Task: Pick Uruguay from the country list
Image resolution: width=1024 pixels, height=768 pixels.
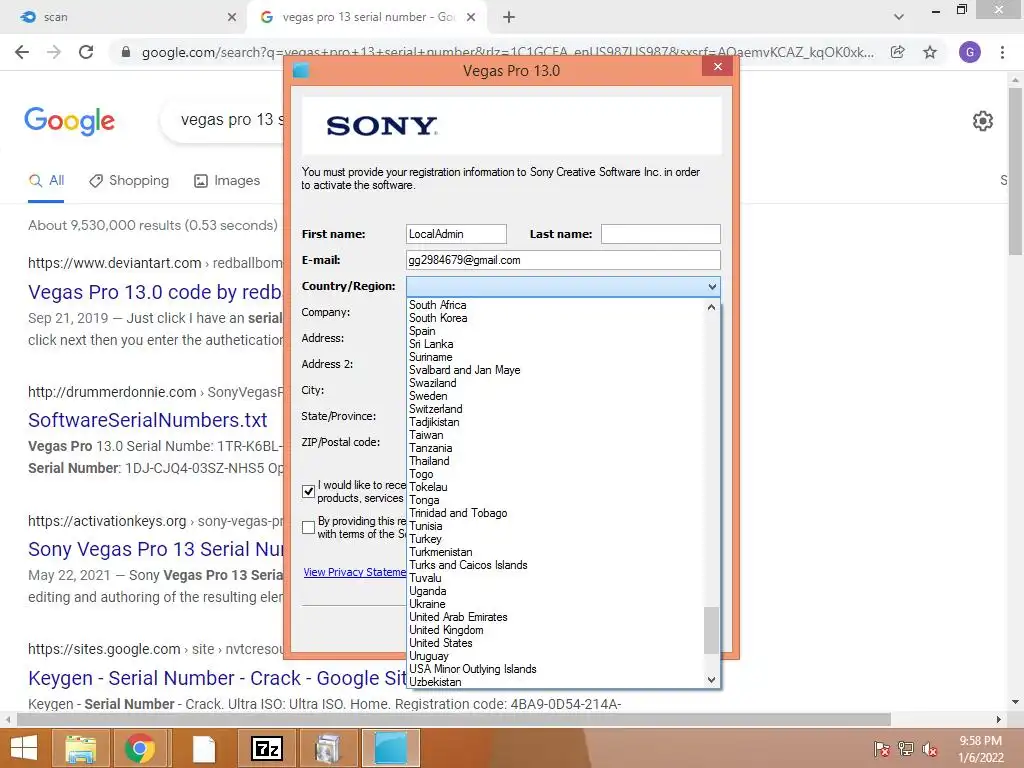Action: [x=428, y=656]
